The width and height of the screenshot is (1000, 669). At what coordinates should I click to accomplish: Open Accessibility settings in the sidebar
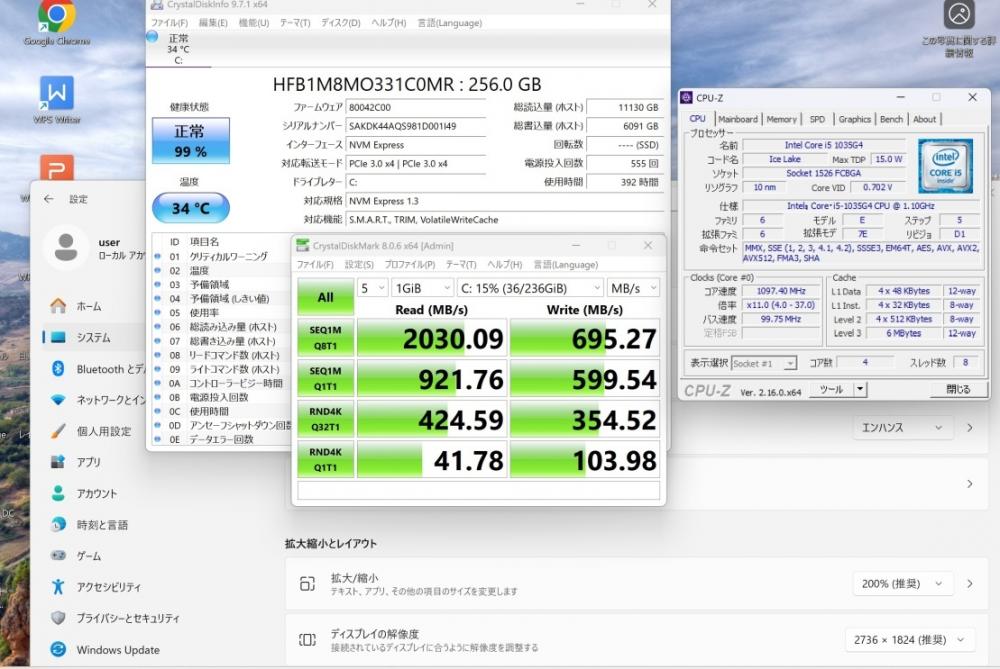[58, 587]
